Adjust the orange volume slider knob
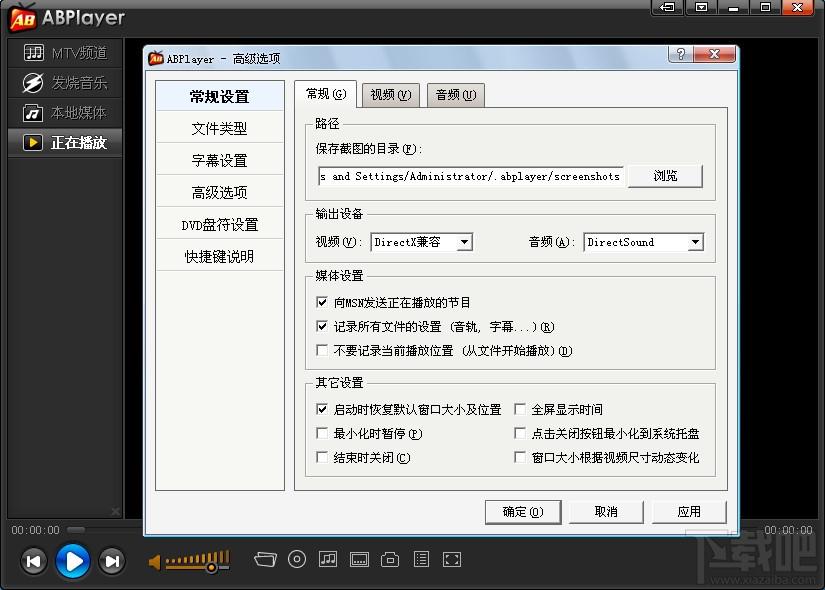825x590 pixels. 211,567
